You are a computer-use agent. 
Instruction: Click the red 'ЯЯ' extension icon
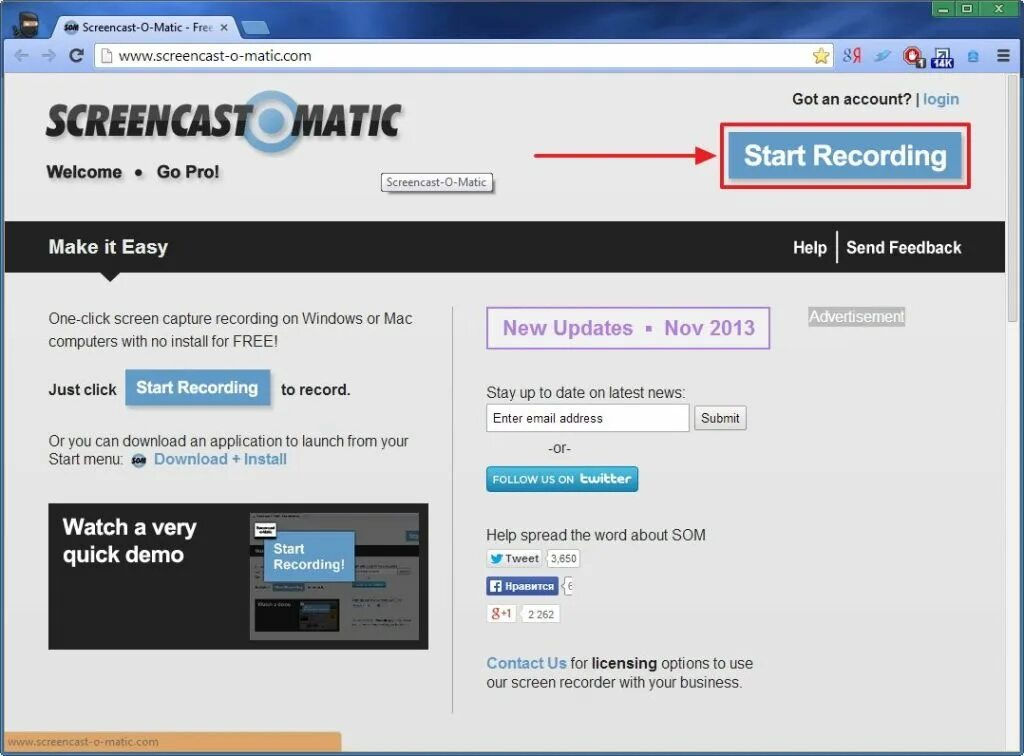click(x=852, y=56)
